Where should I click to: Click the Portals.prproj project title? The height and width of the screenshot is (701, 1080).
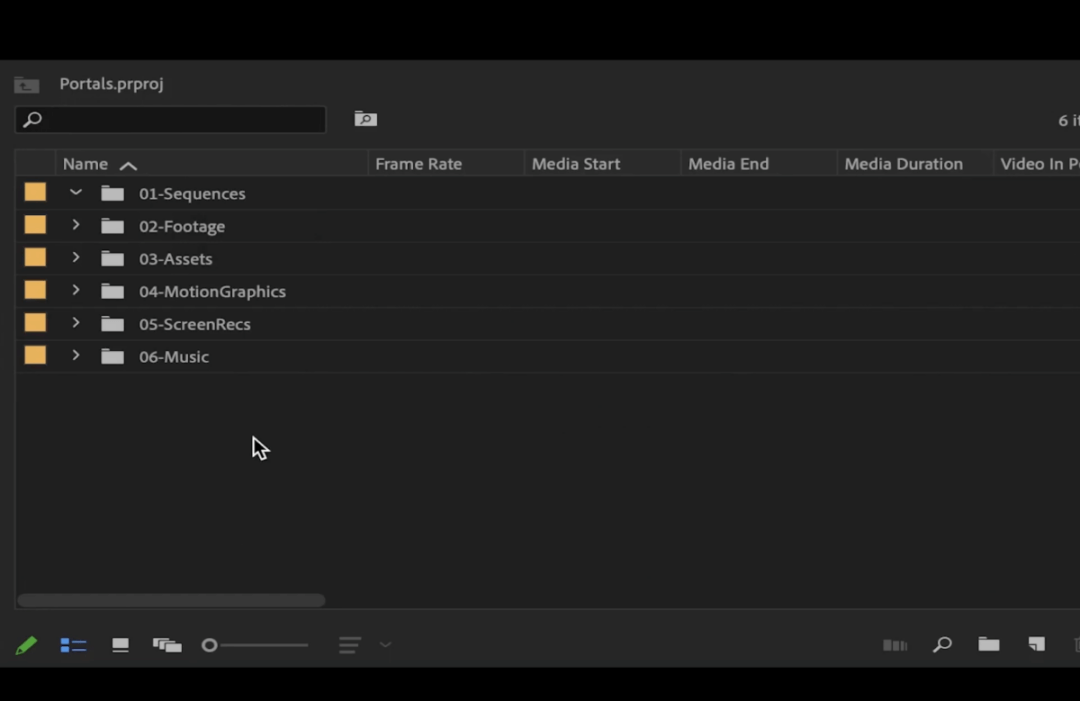tap(111, 84)
